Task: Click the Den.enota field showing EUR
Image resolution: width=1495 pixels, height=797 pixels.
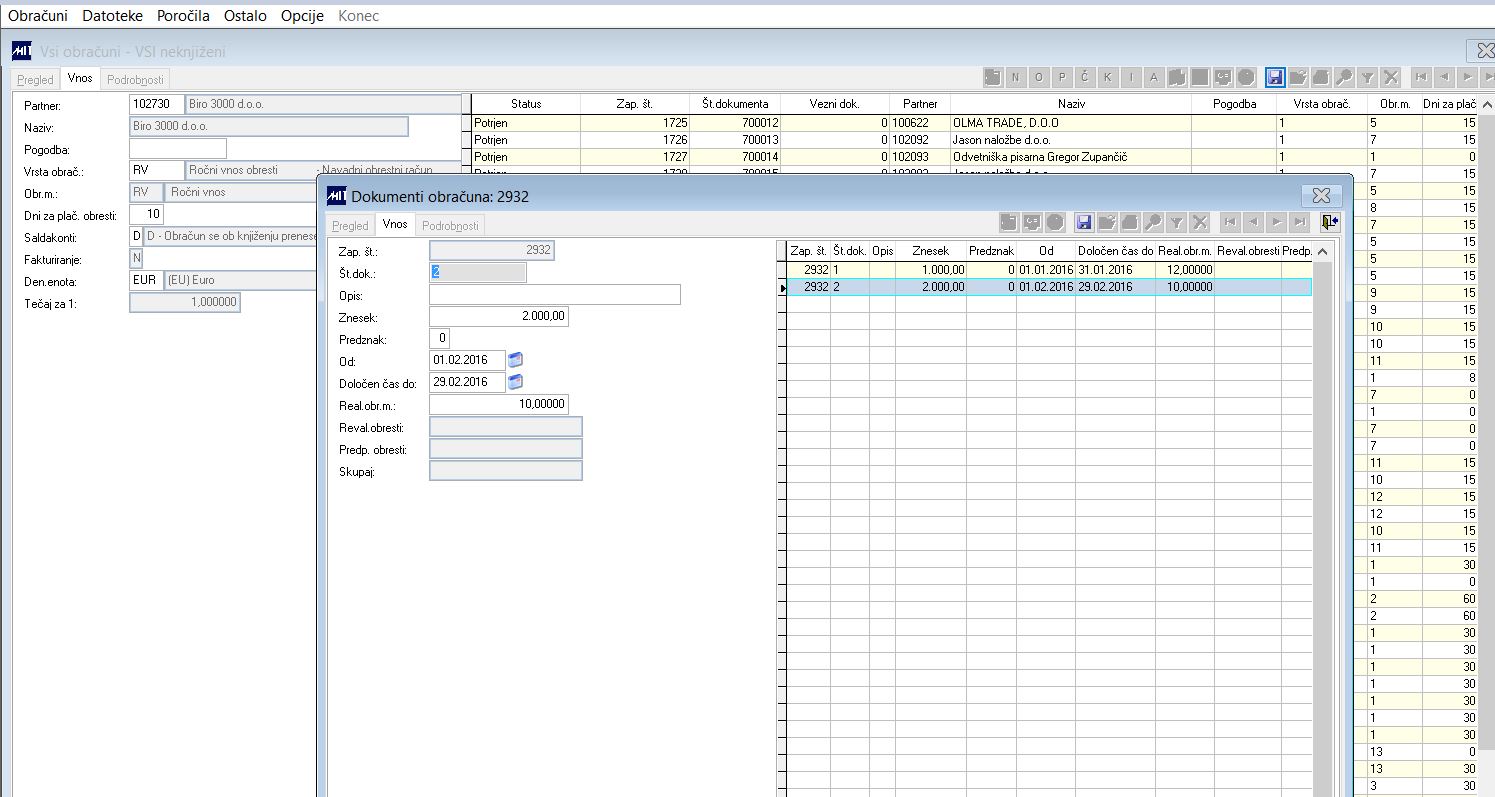Action: click(146, 280)
